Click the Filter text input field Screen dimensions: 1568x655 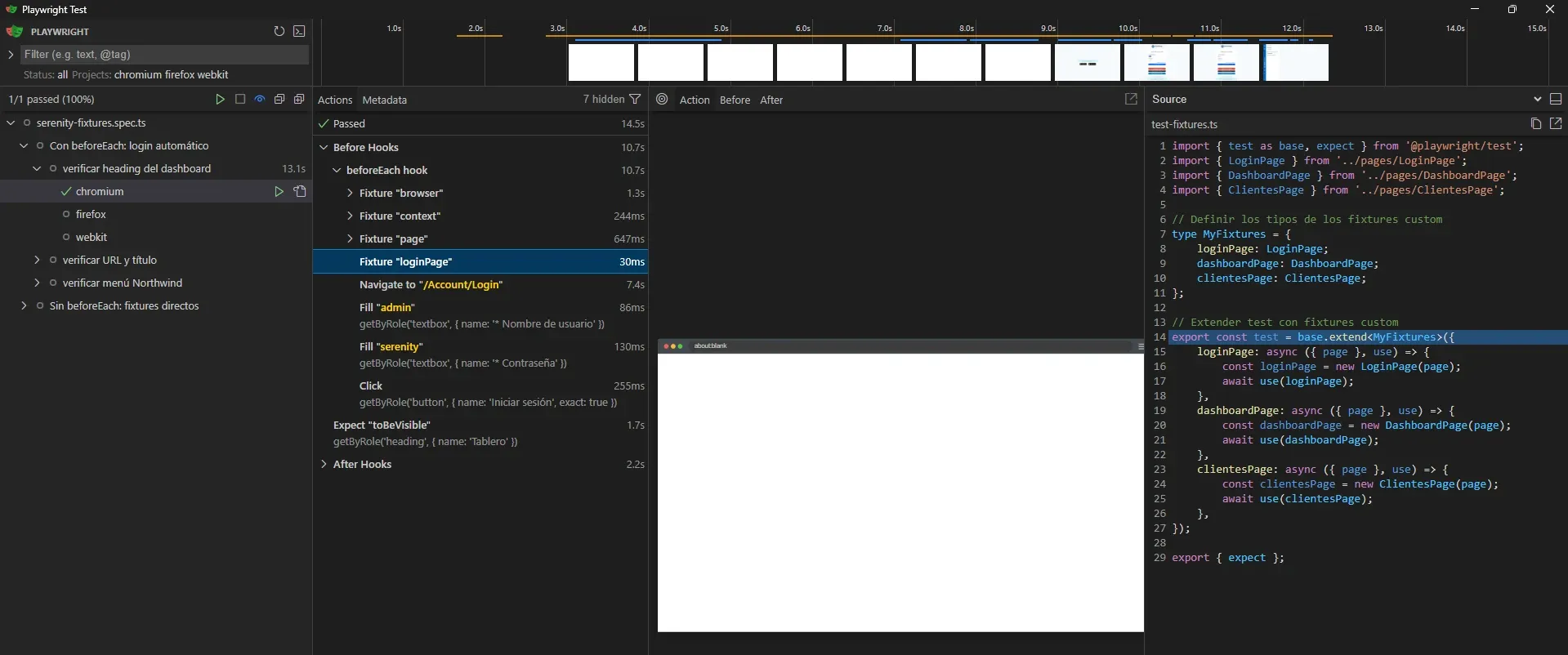(x=164, y=54)
